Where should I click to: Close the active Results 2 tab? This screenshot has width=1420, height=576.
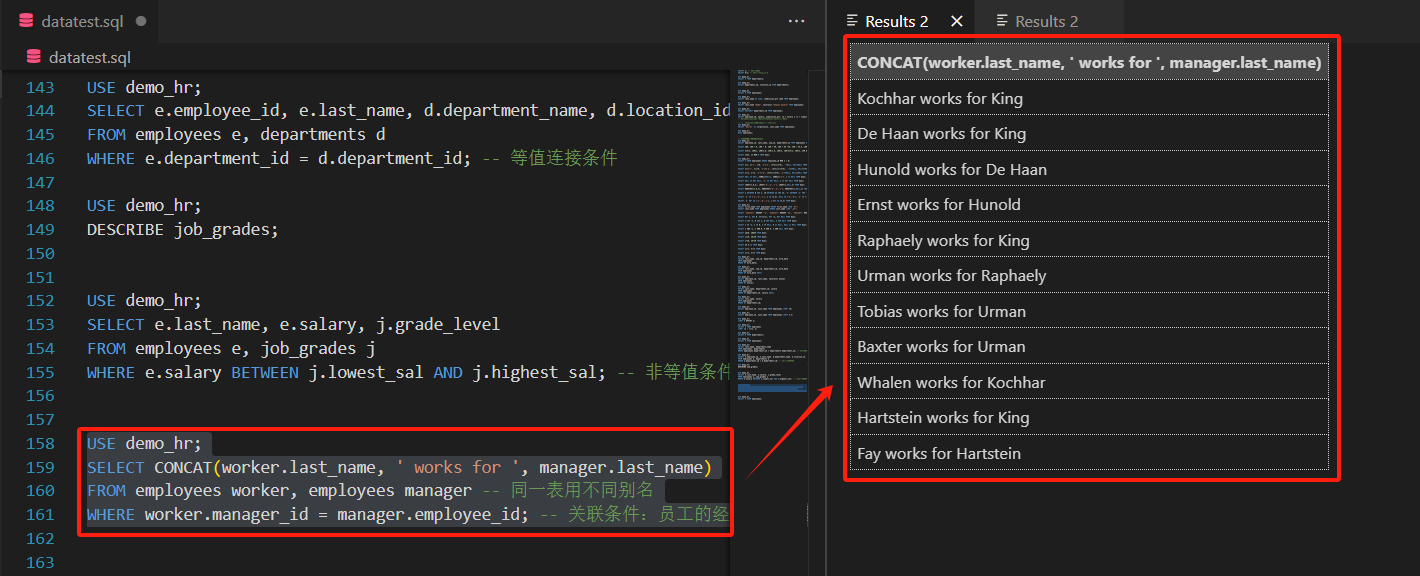pyautogui.click(x=956, y=21)
